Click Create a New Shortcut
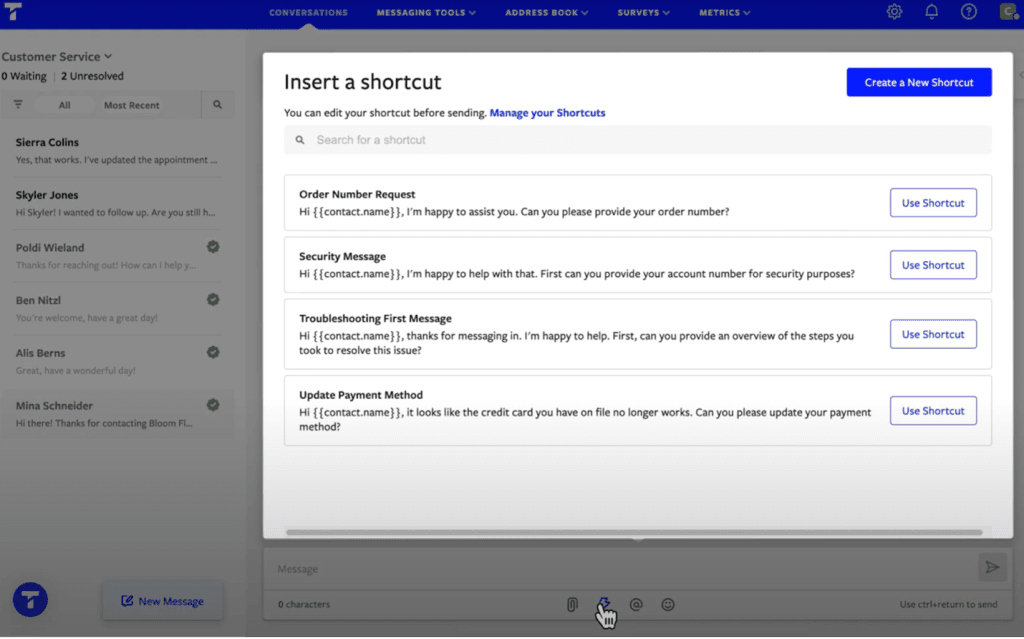Viewport: 1024px width, 639px height. tap(918, 82)
